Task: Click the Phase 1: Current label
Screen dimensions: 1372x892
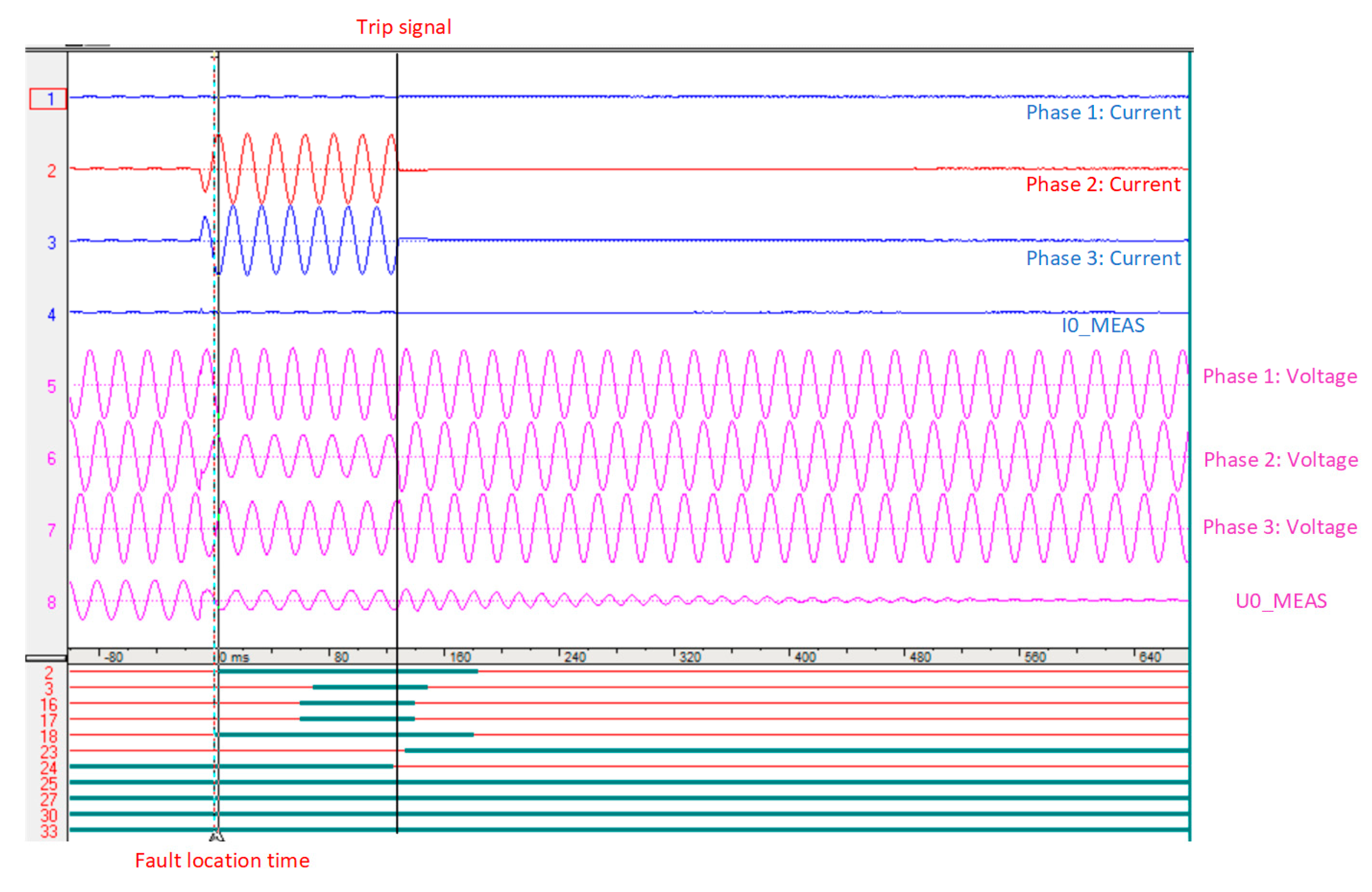Action: point(1103,113)
